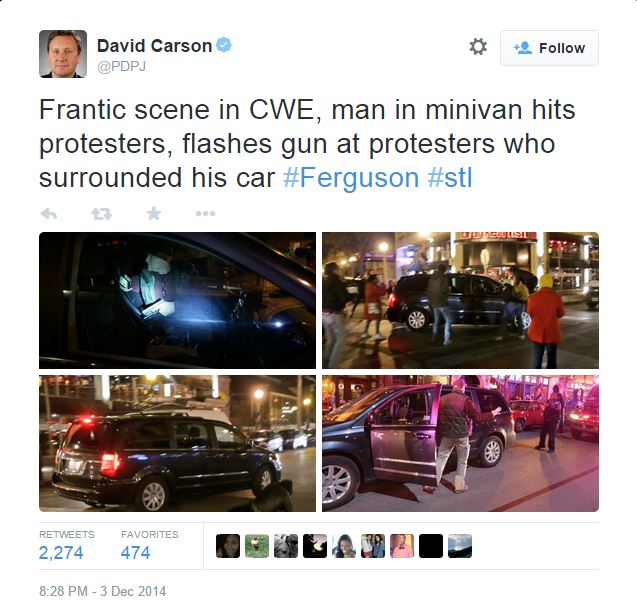Screen dimensions: 637x608
Task: Retweet this tweet via retweet icon
Action: coord(101,213)
